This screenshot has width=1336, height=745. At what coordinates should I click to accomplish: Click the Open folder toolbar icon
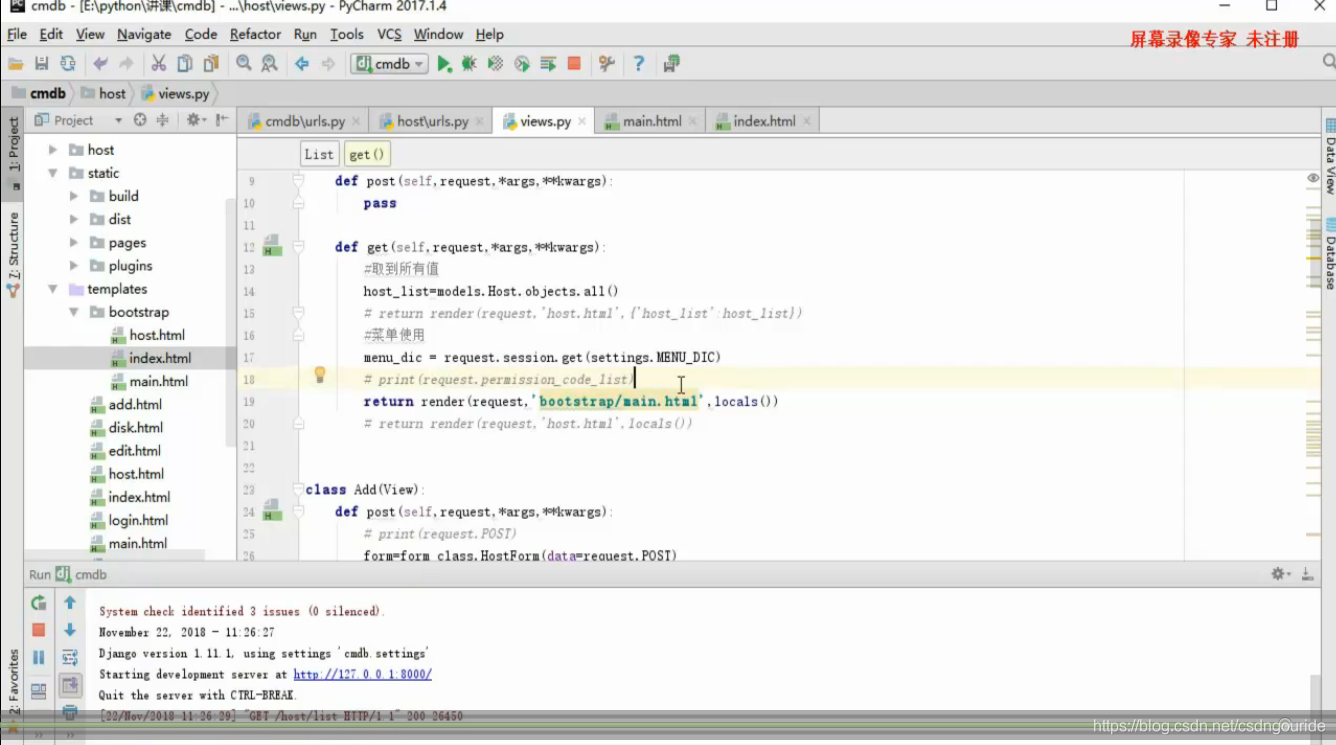(15, 64)
